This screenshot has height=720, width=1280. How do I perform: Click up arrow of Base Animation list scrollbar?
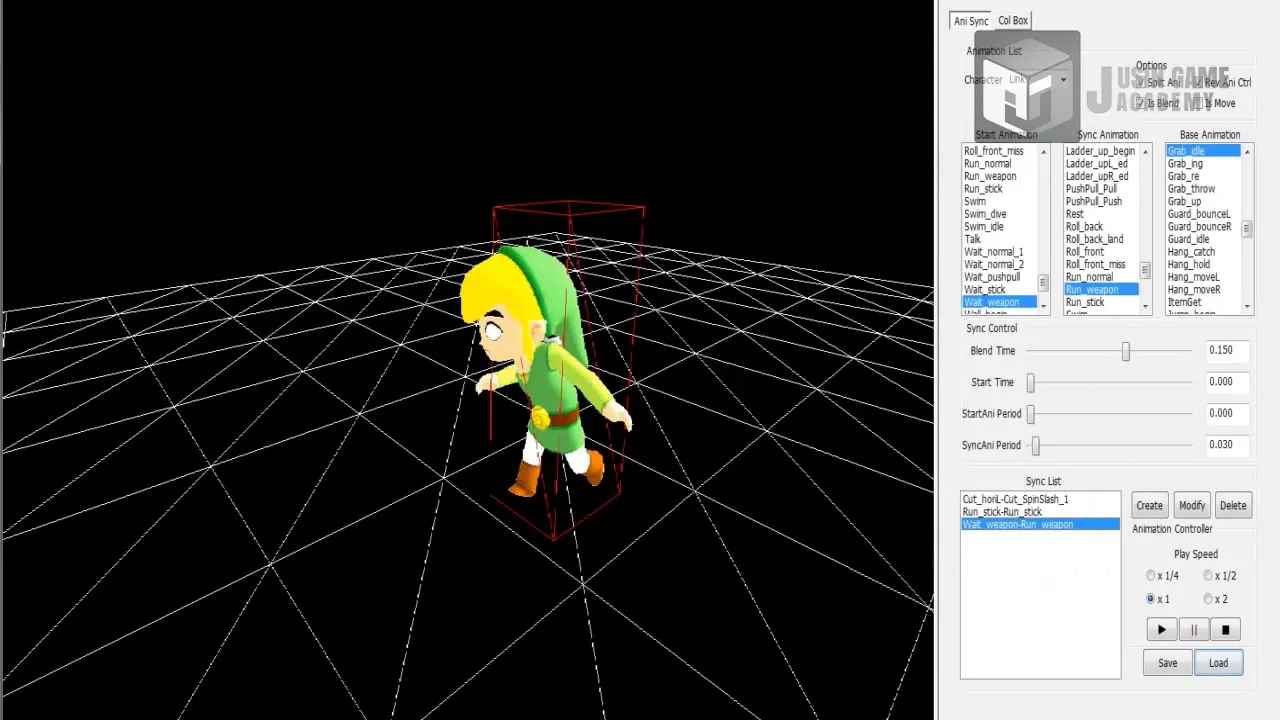[1247, 151]
